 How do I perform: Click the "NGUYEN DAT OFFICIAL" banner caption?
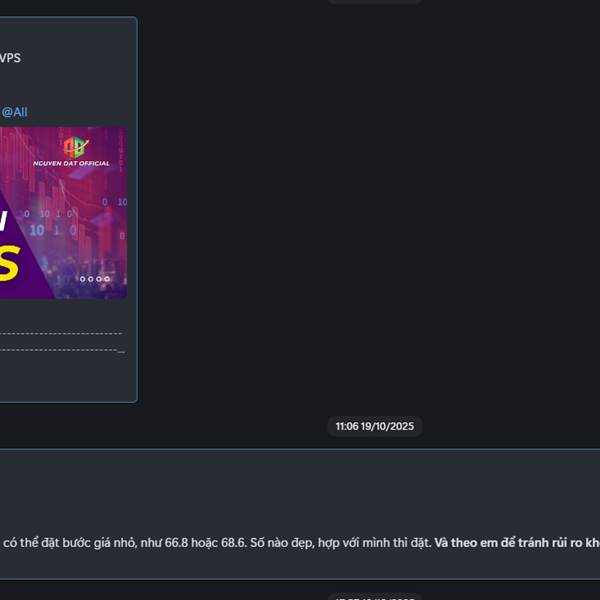[x=71, y=163]
